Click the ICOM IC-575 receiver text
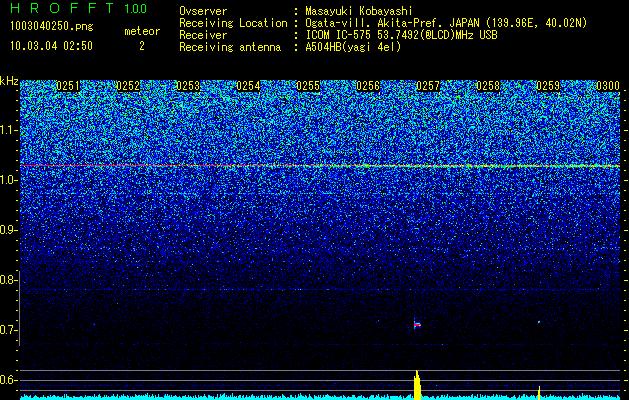 pos(401,35)
